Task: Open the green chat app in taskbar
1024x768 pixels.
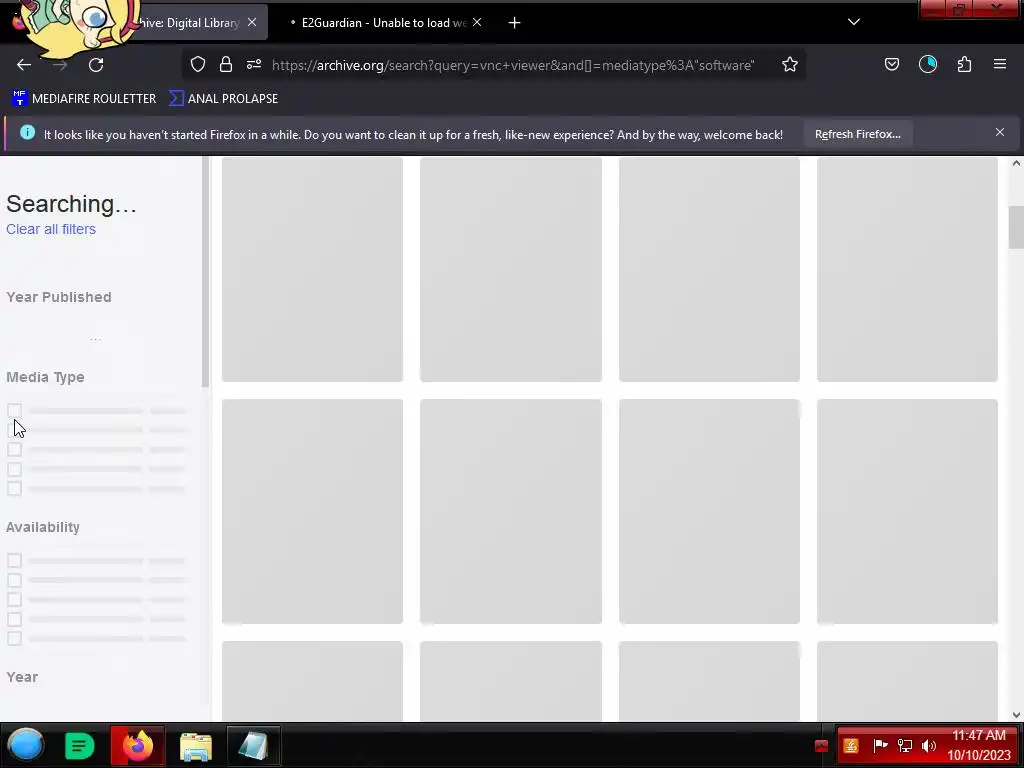Action: click(x=80, y=746)
